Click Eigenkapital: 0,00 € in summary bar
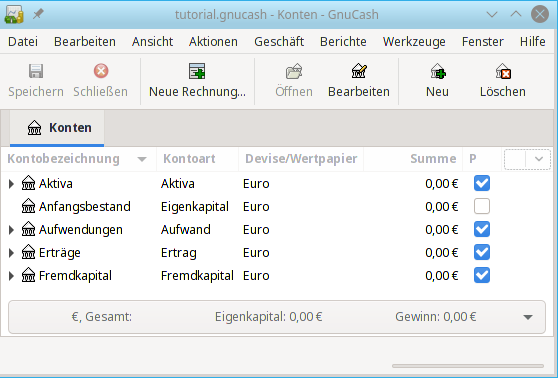Viewport: 558px width, 378px height. [269, 317]
